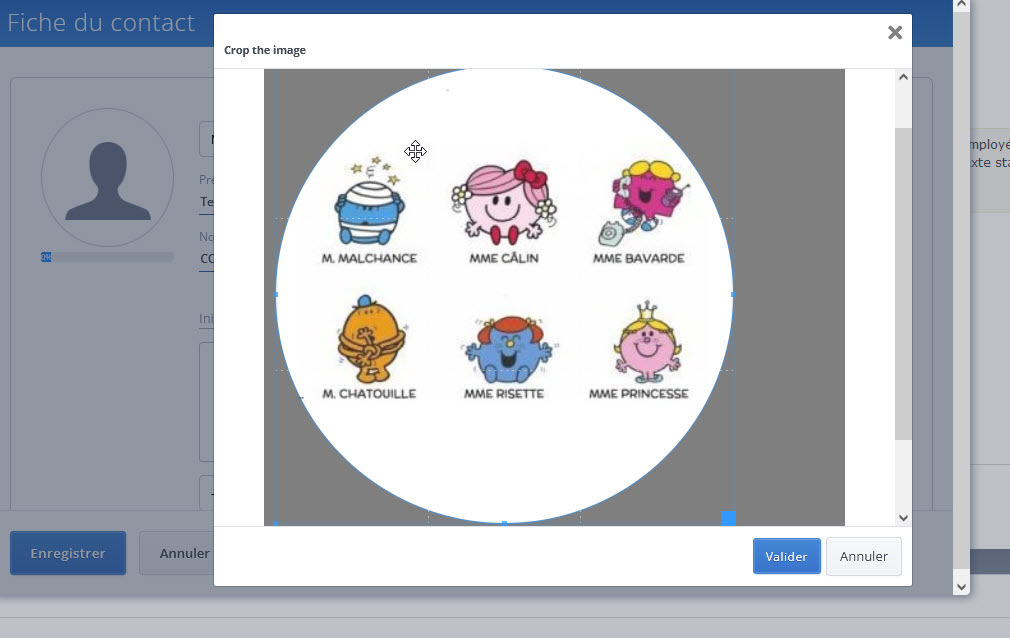Click the "MME RISETTE" label
Screen dimensions: 1010x638
coord(504,393)
